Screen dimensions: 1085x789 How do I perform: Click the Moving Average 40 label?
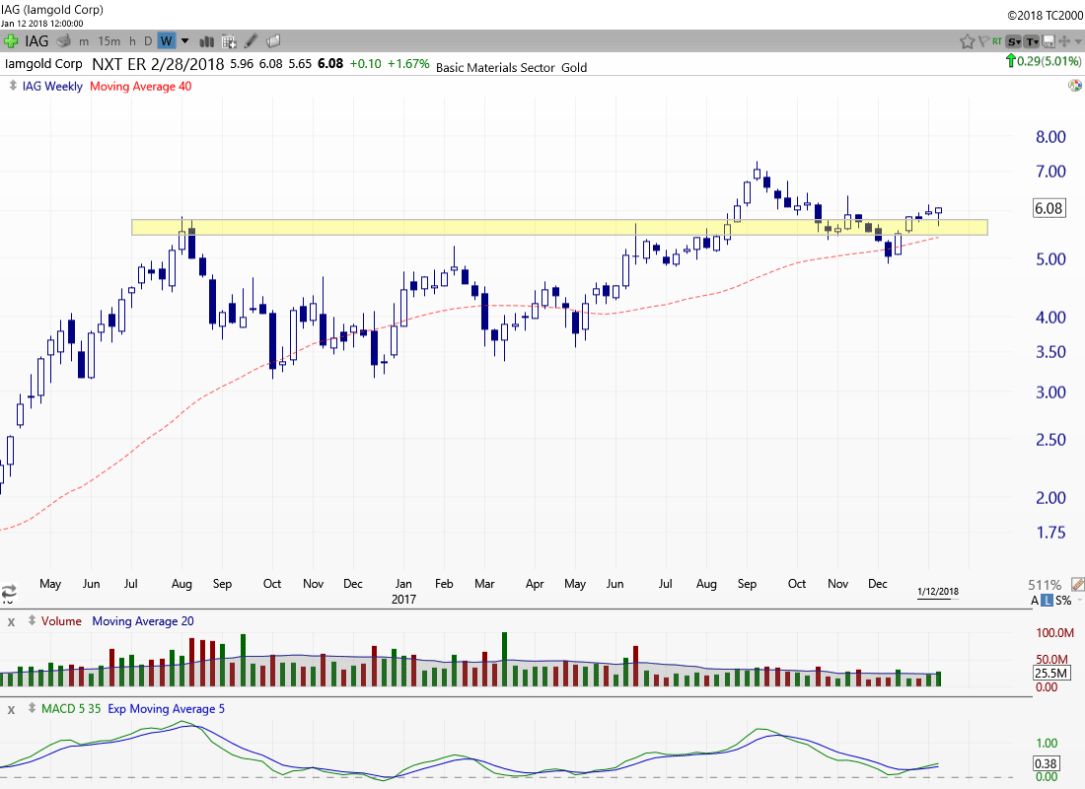click(x=141, y=86)
